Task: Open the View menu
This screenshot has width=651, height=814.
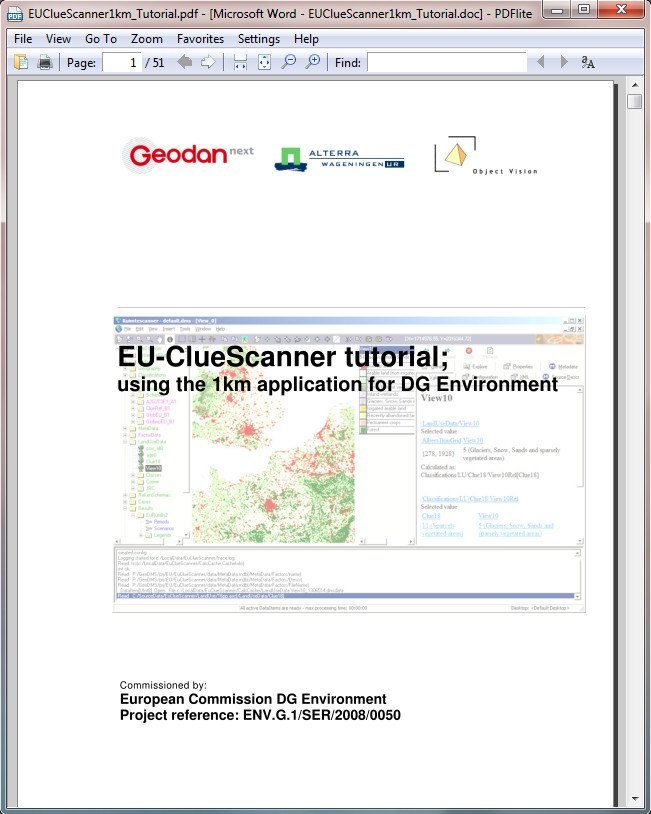Action: [x=58, y=39]
